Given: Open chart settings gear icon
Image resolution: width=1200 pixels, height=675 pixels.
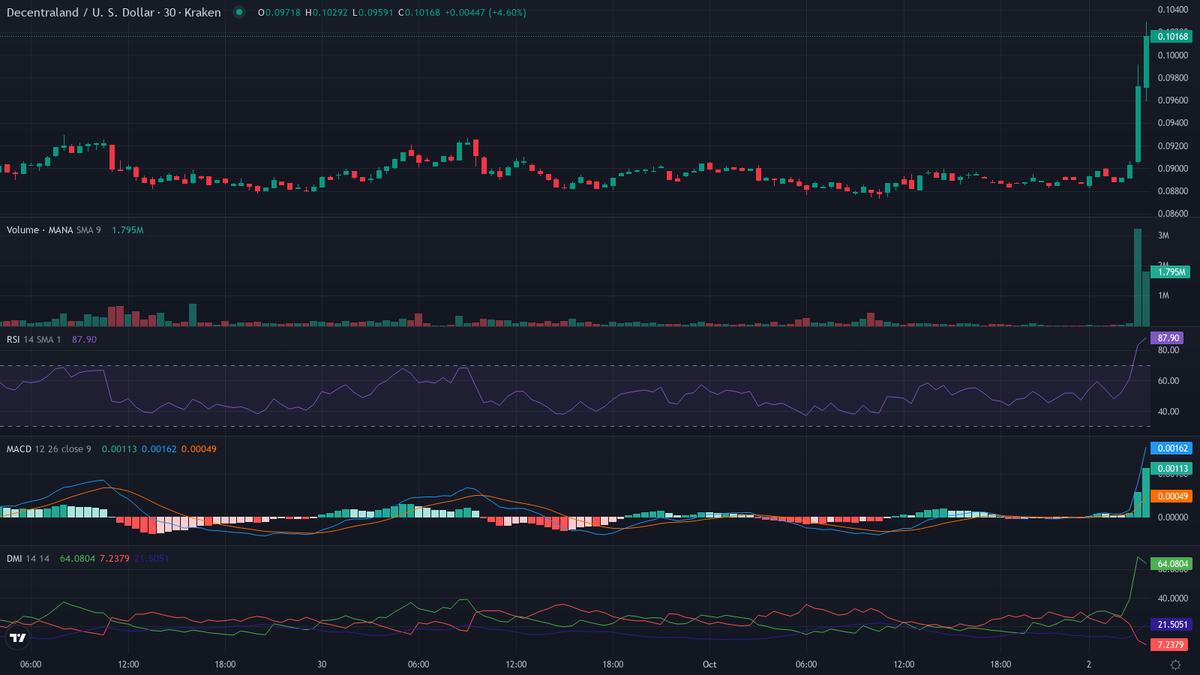Looking at the screenshot, I should (1176, 664).
